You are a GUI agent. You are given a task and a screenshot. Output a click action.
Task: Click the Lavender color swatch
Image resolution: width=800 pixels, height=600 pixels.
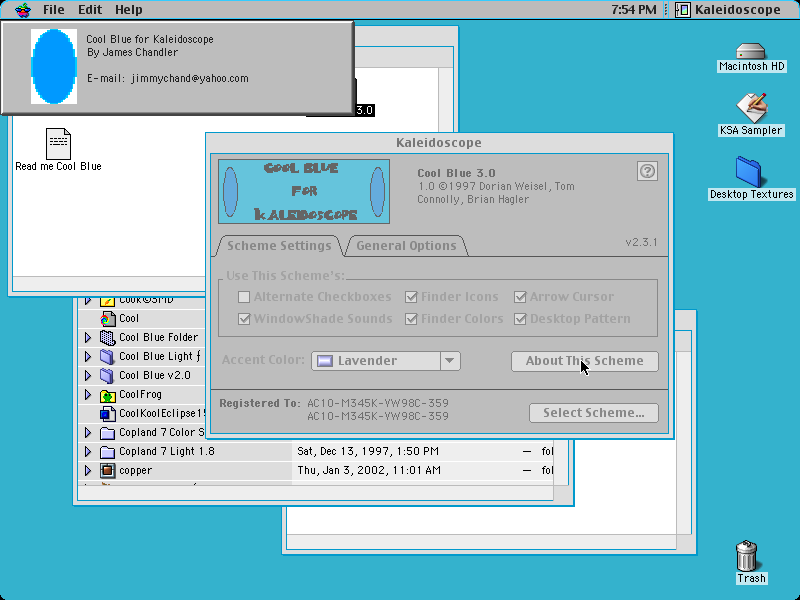click(x=325, y=361)
